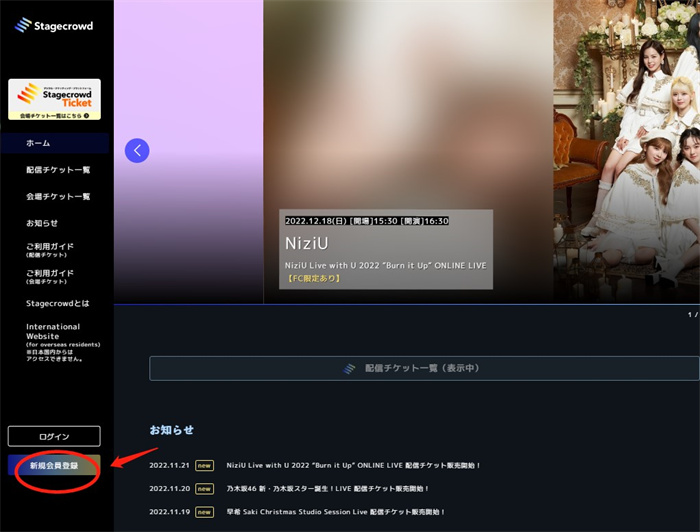The image size is (700, 532).
Task: Open the NiziU event info card
Action: [386, 249]
